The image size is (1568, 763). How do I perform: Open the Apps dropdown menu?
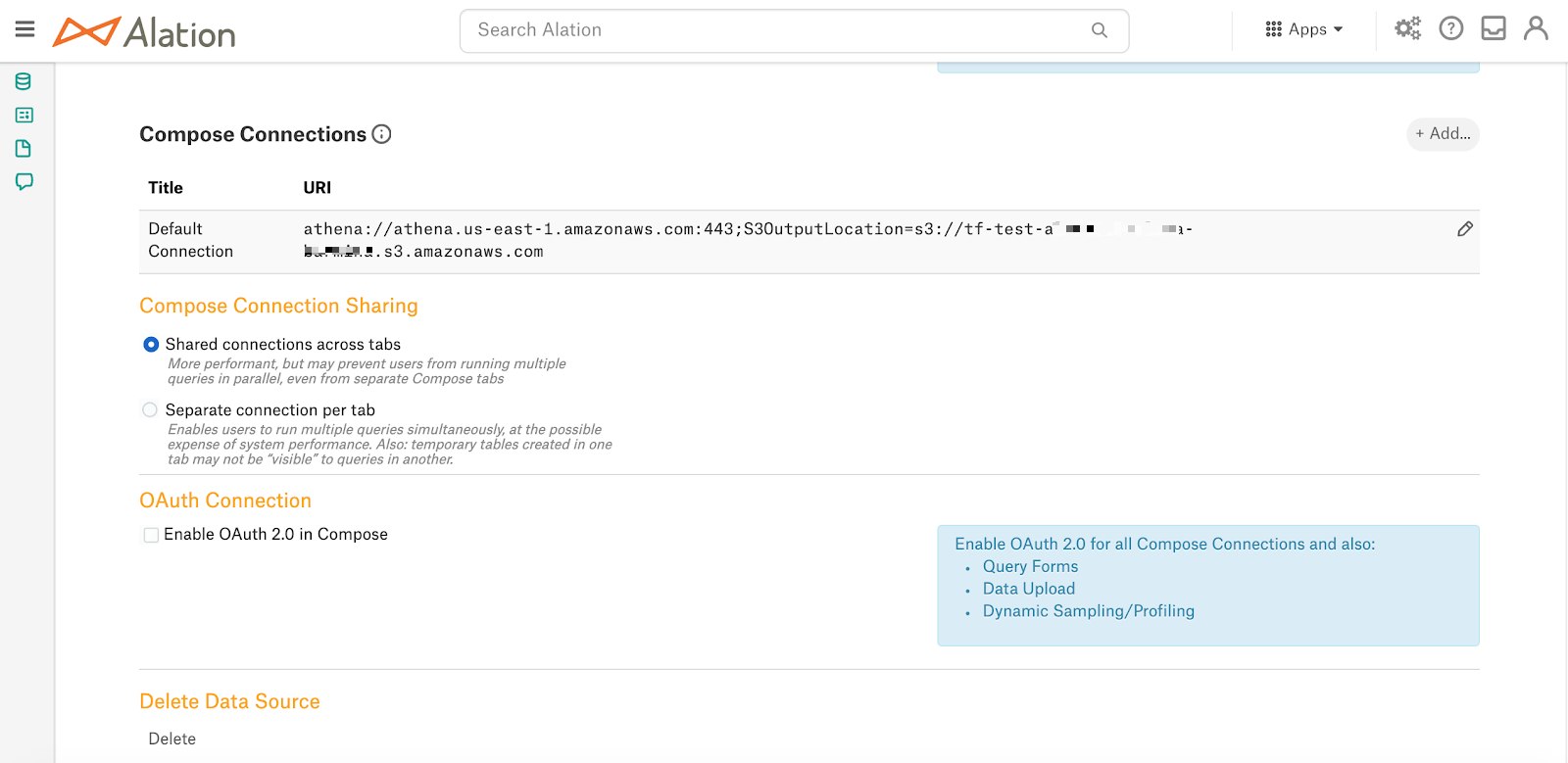[1304, 29]
